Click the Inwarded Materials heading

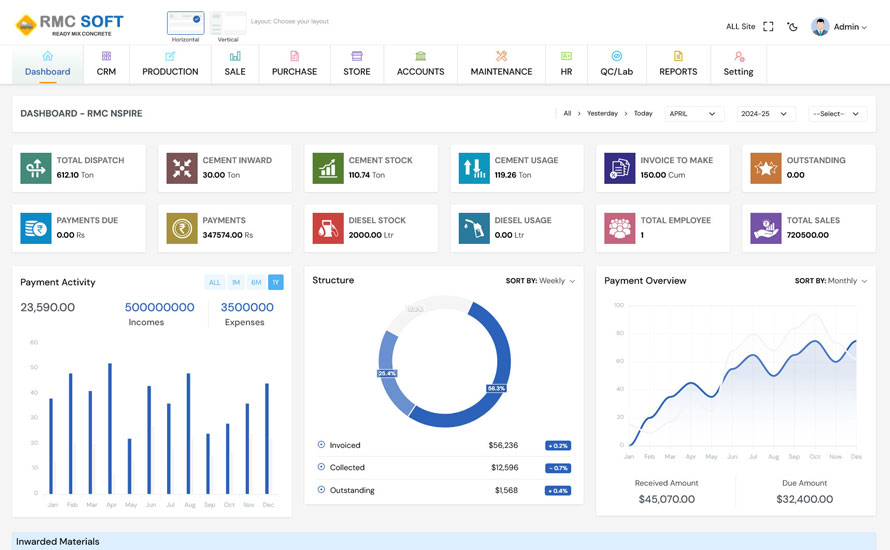pyautogui.click(x=57, y=541)
